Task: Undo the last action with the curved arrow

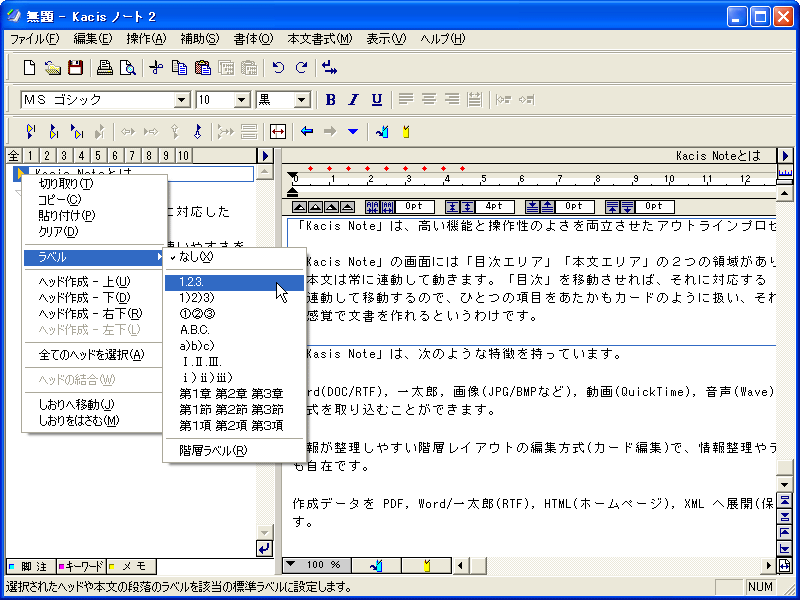Action: [x=278, y=67]
